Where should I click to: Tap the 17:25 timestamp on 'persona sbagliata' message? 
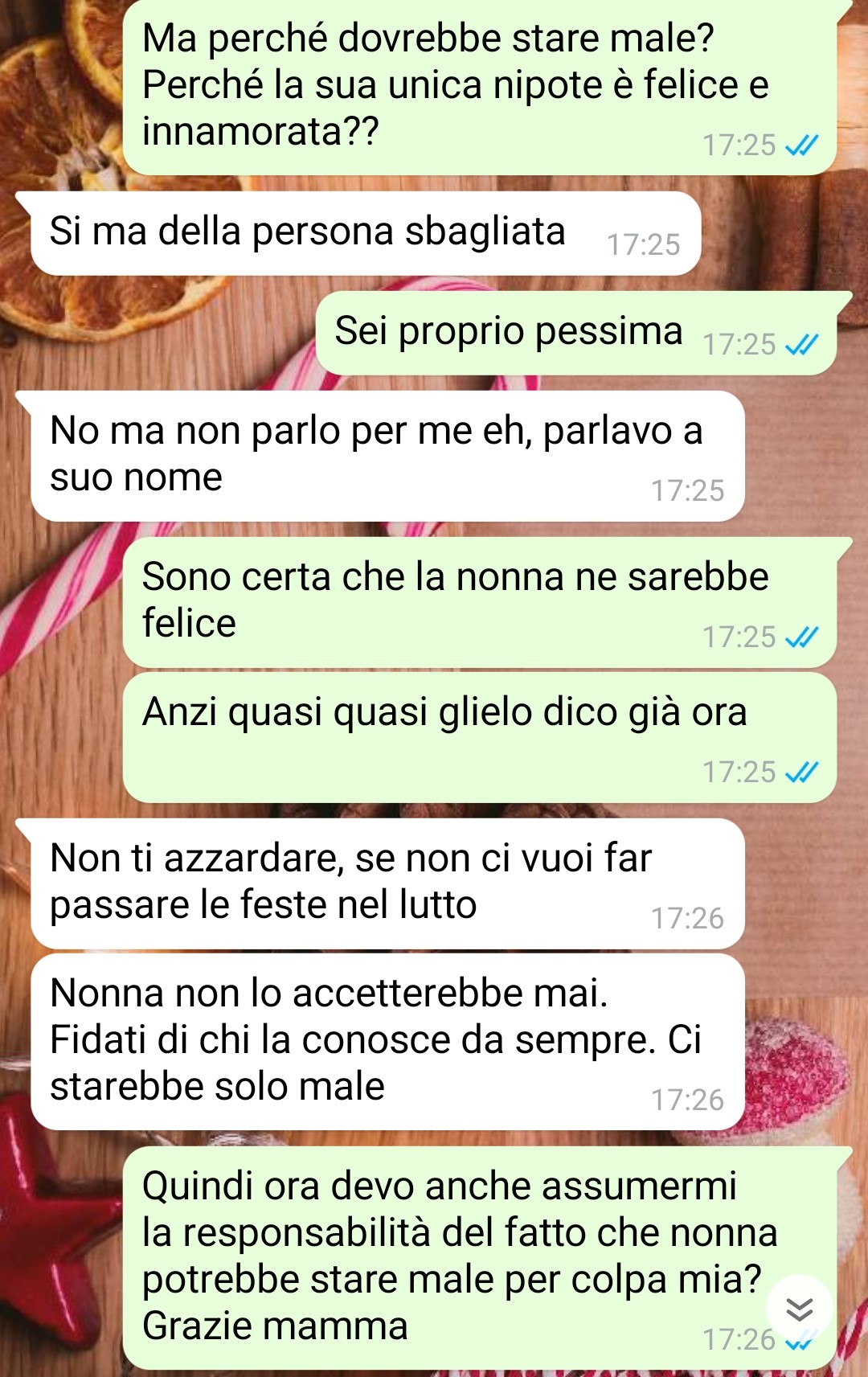(x=643, y=244)
